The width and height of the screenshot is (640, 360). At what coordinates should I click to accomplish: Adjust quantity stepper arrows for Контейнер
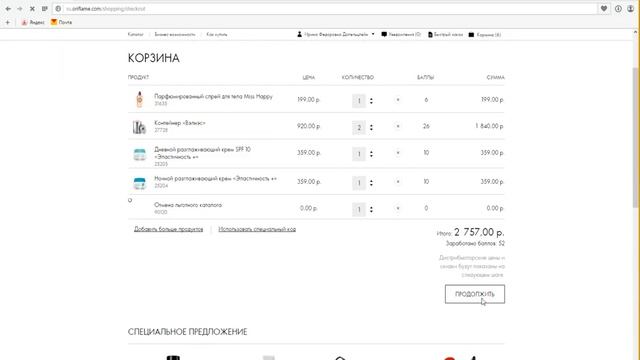371,127
